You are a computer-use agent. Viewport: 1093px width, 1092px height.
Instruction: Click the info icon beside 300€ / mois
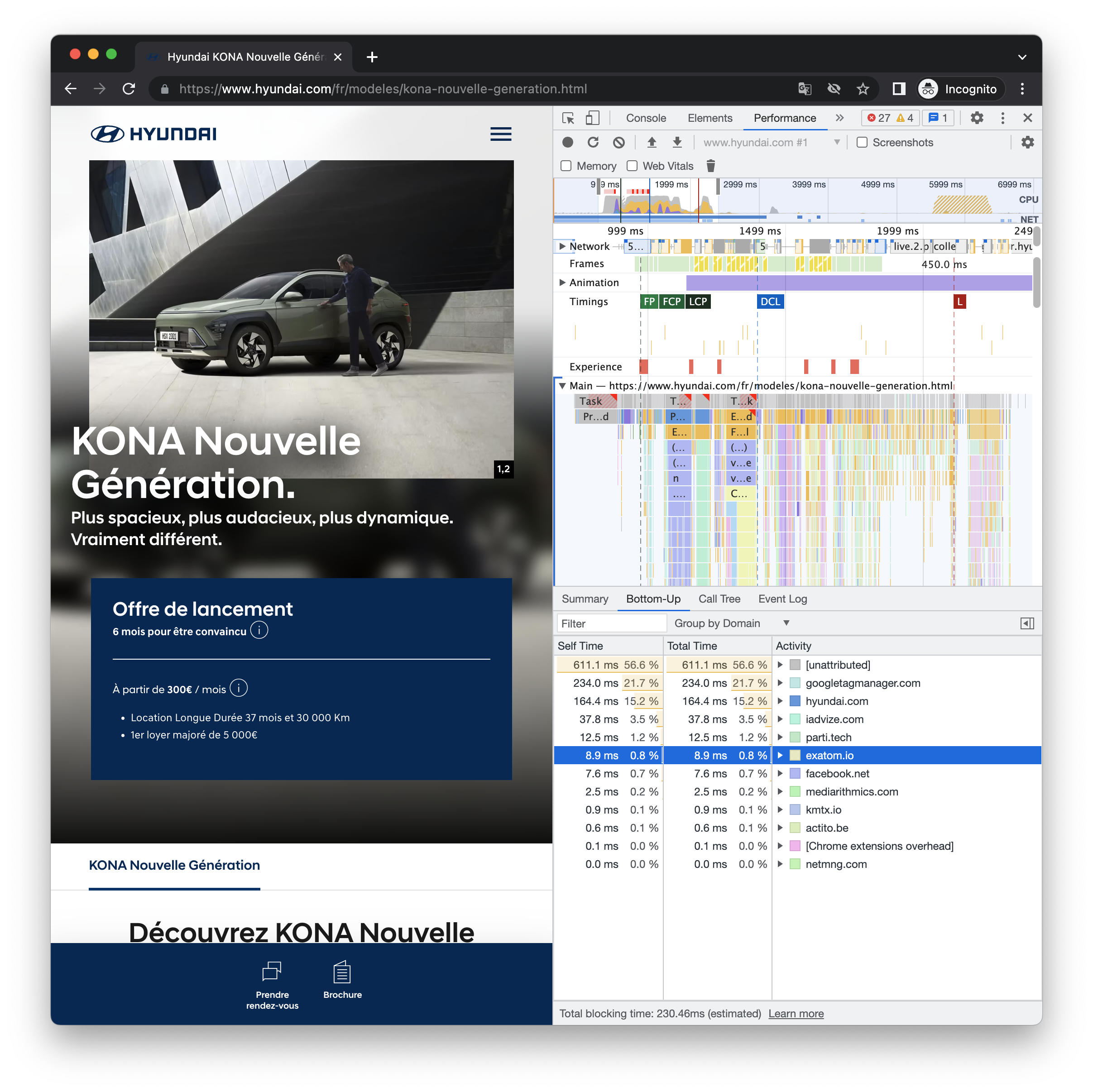click(x=239, y=688)
